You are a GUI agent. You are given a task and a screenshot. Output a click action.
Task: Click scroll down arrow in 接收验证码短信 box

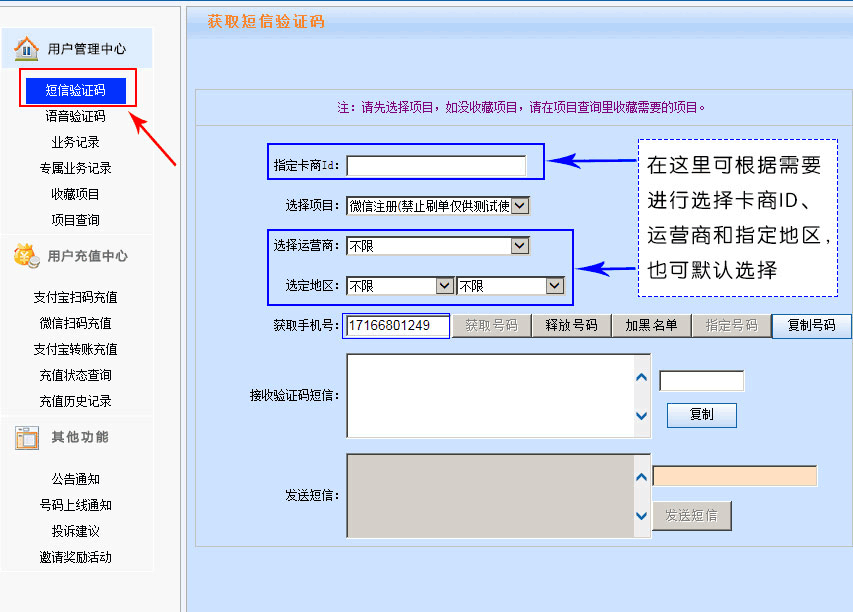pyautogui.click(x=641, y=416)
